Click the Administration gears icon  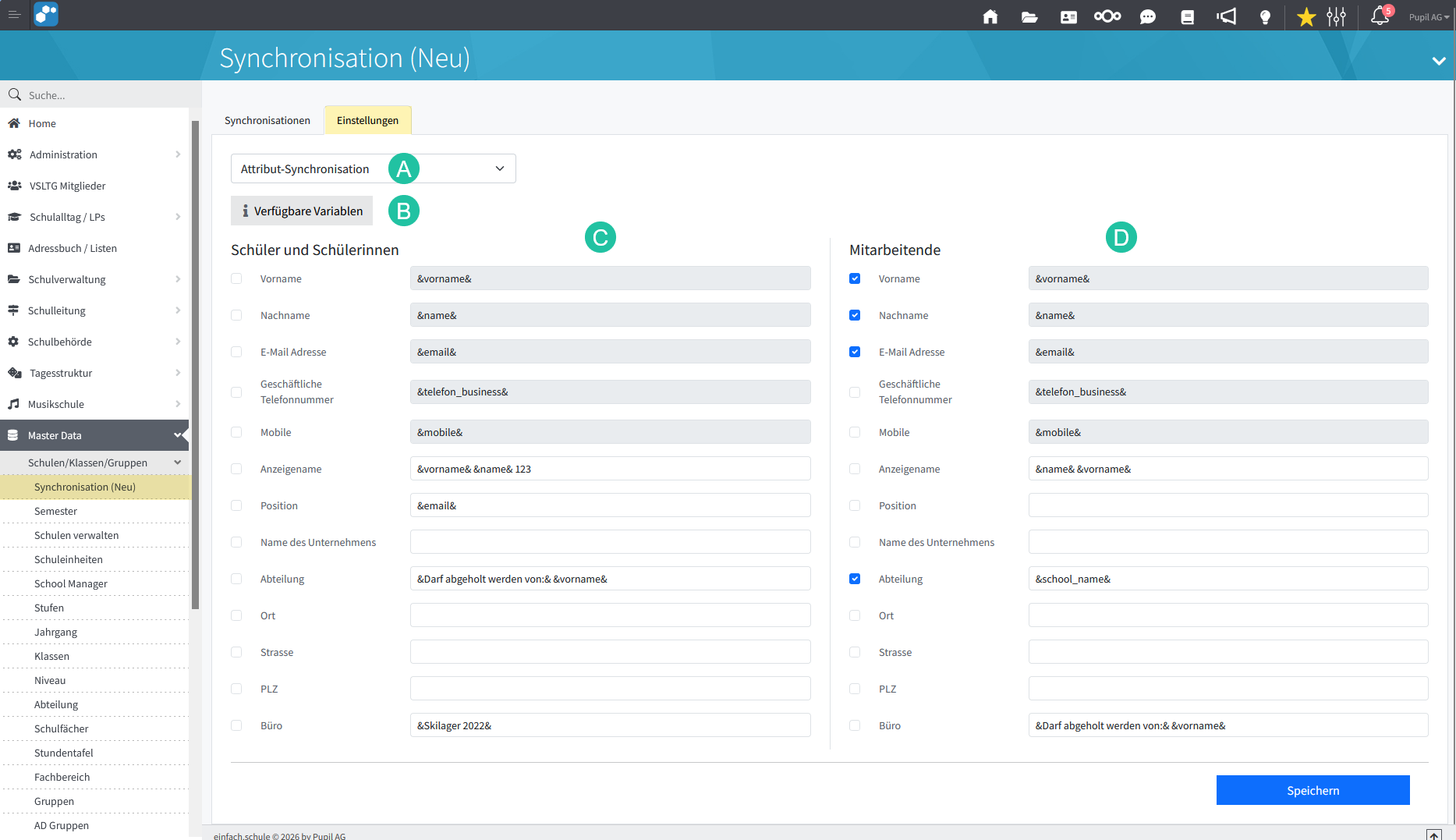(x=14, y=154)
